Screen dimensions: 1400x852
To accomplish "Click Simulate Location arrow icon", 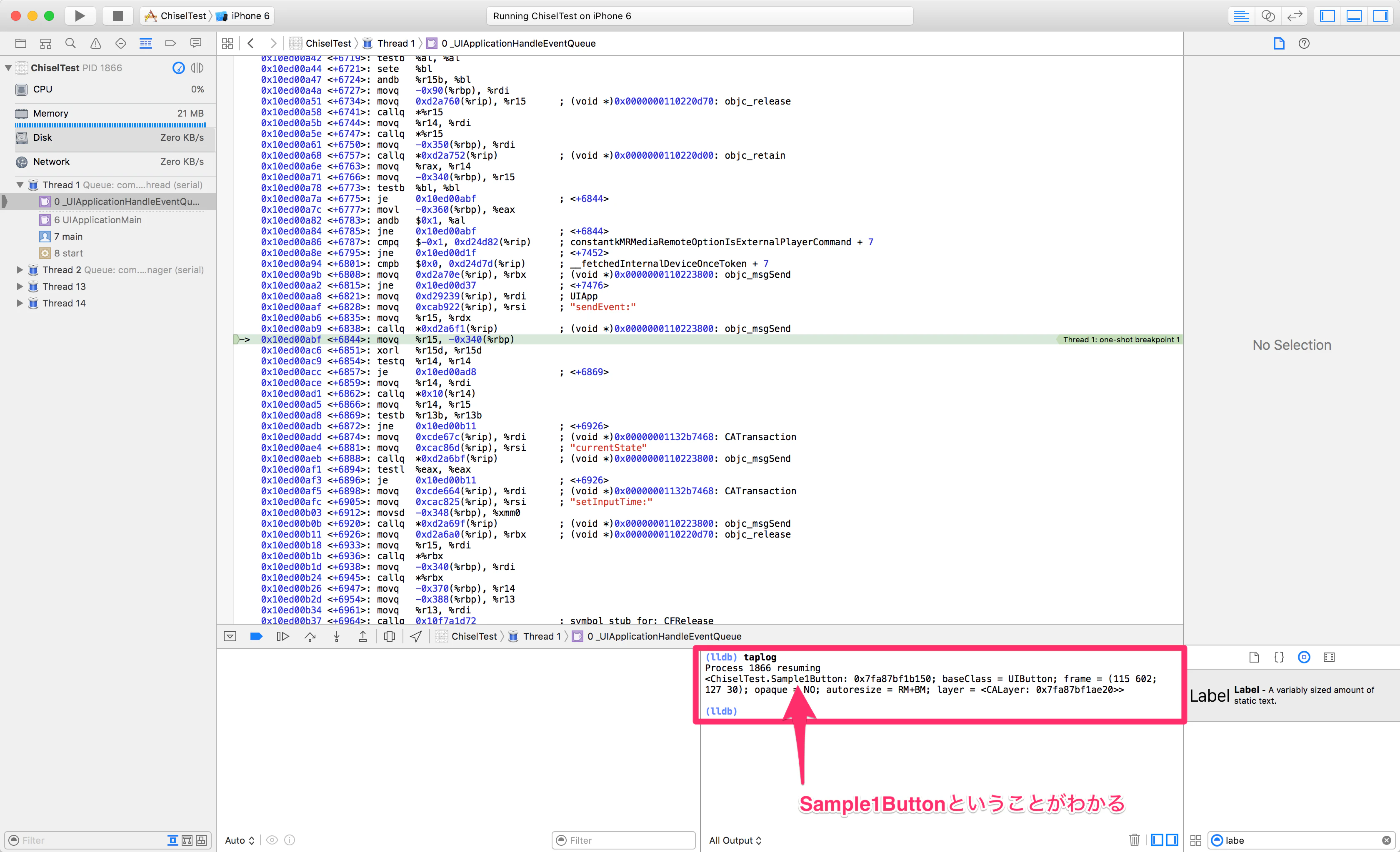I will pyautogui.click(x=416, y=637).
